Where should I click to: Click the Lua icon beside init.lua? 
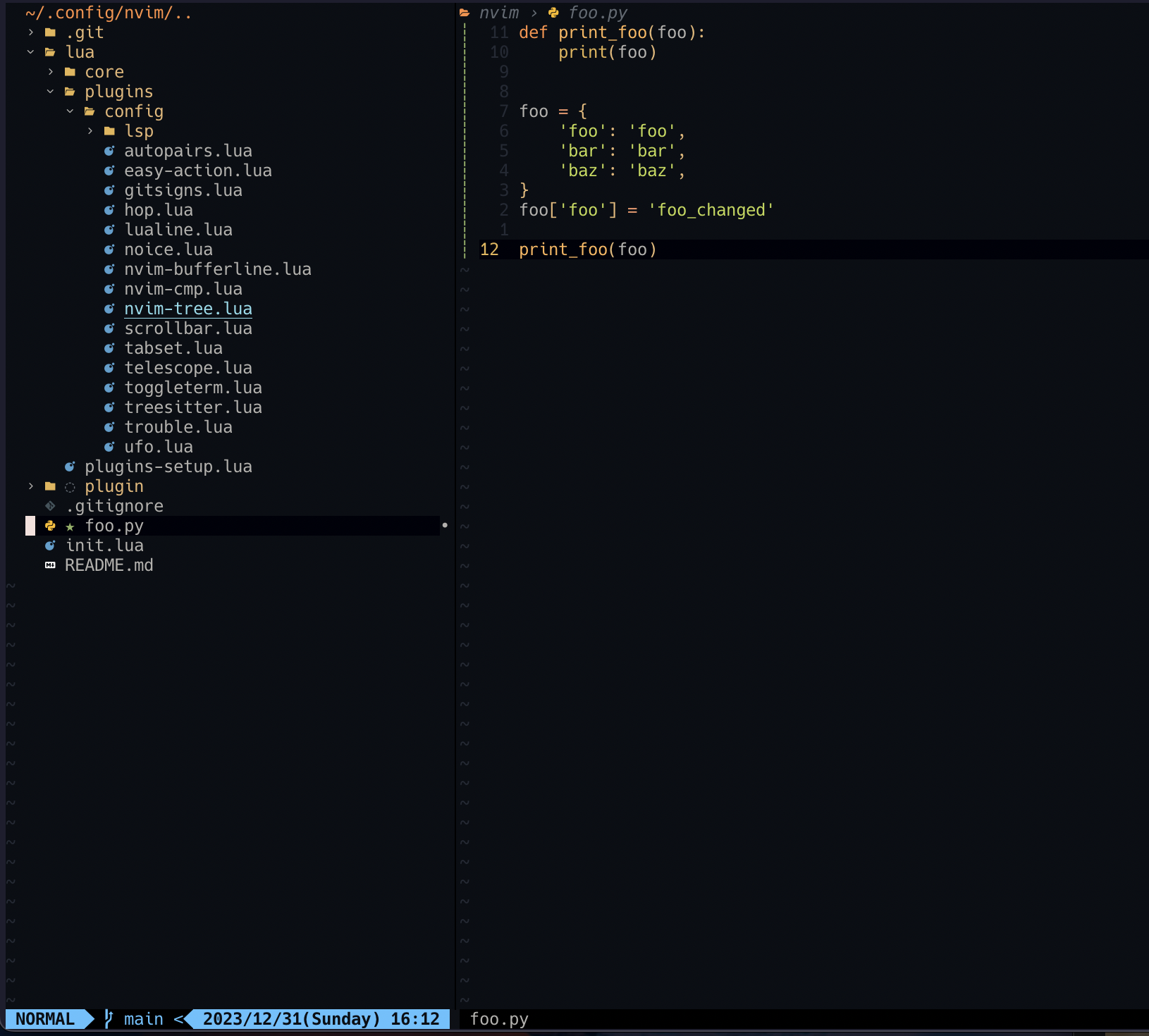pos(50,545)
